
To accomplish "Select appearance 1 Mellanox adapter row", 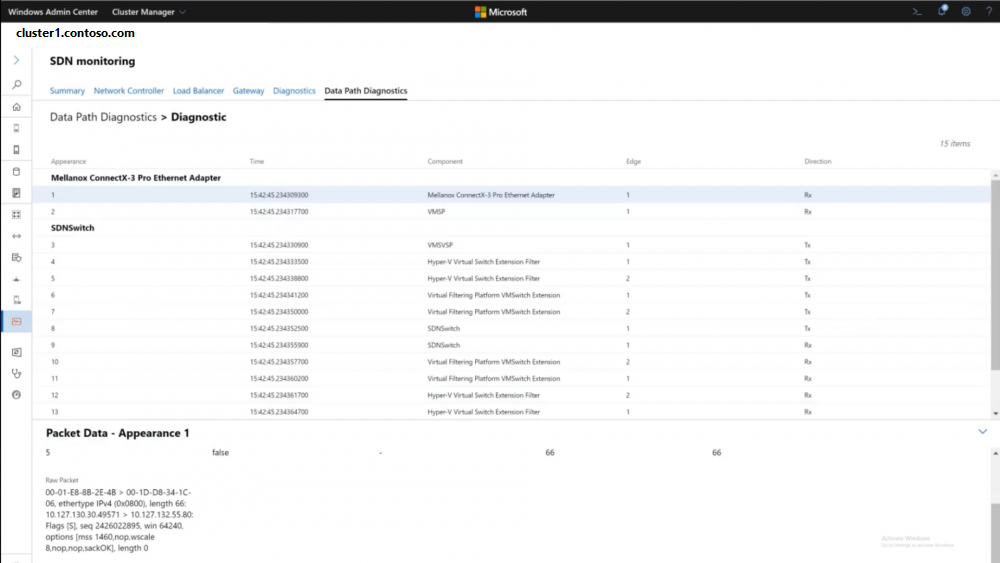I will pos(511,194).
